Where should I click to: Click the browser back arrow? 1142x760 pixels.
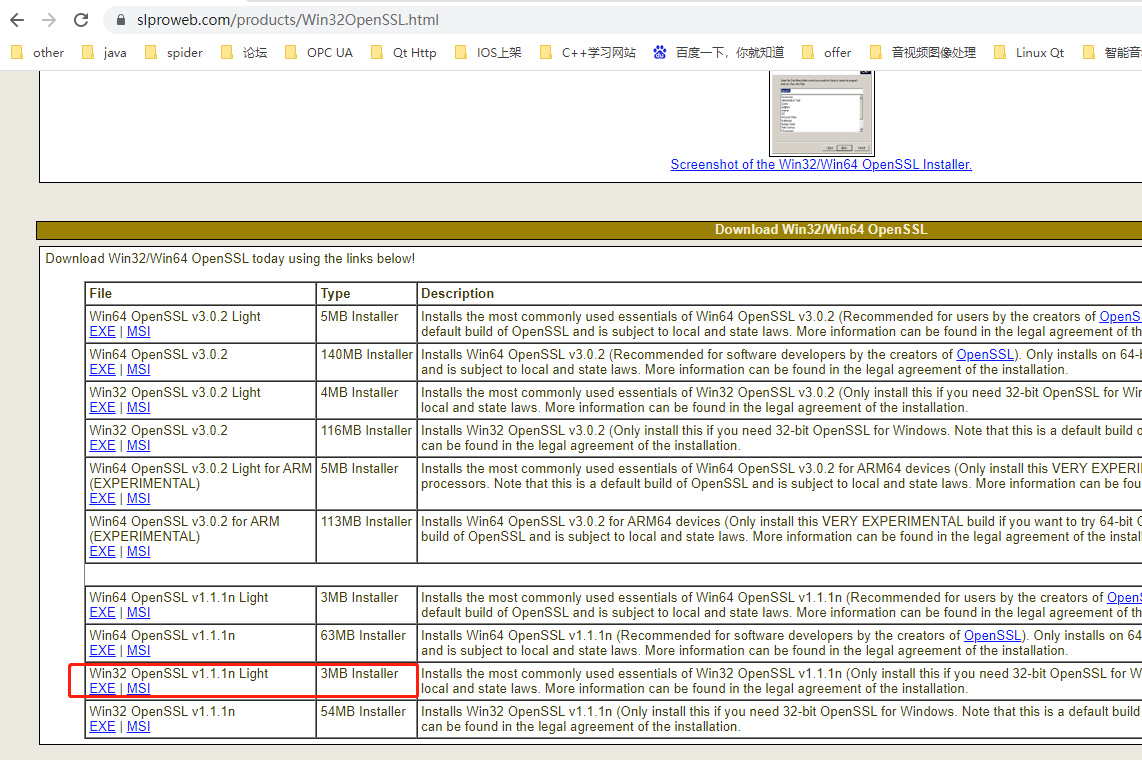point(17,20)
